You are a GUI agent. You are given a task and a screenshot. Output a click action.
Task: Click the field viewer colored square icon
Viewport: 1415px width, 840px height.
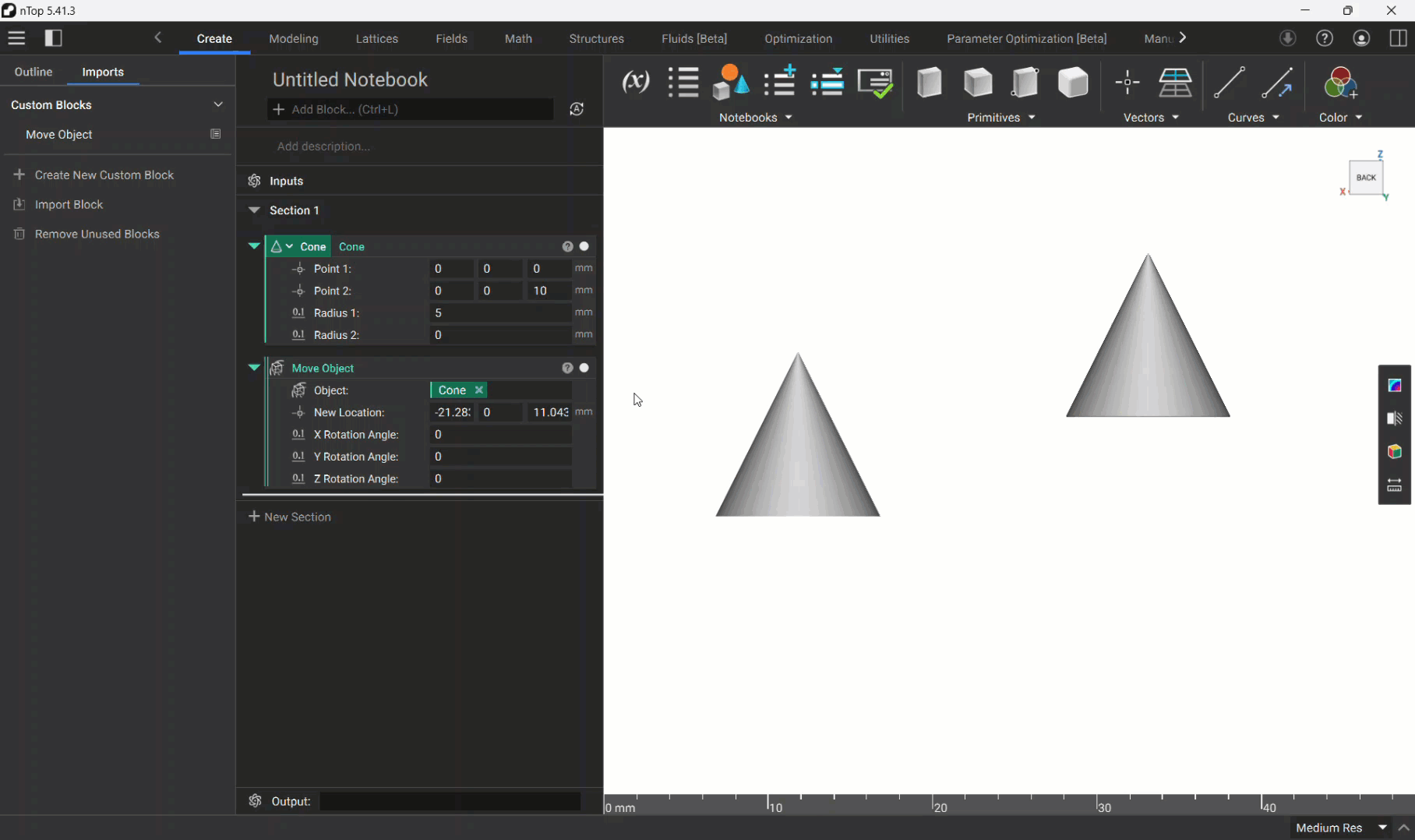(x=1395, y=385)
